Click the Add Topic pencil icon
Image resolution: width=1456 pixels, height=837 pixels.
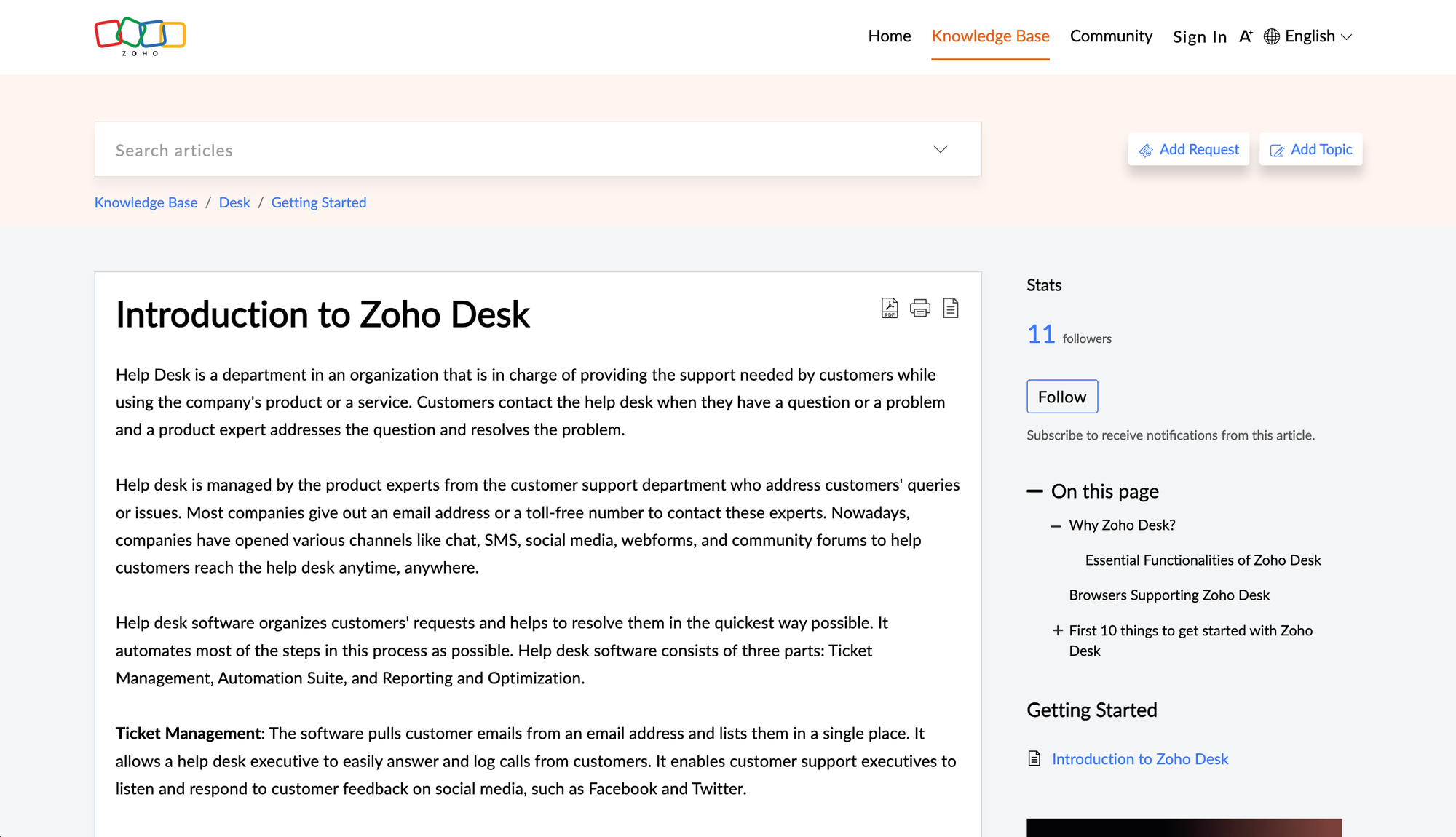pos(1277,150)
